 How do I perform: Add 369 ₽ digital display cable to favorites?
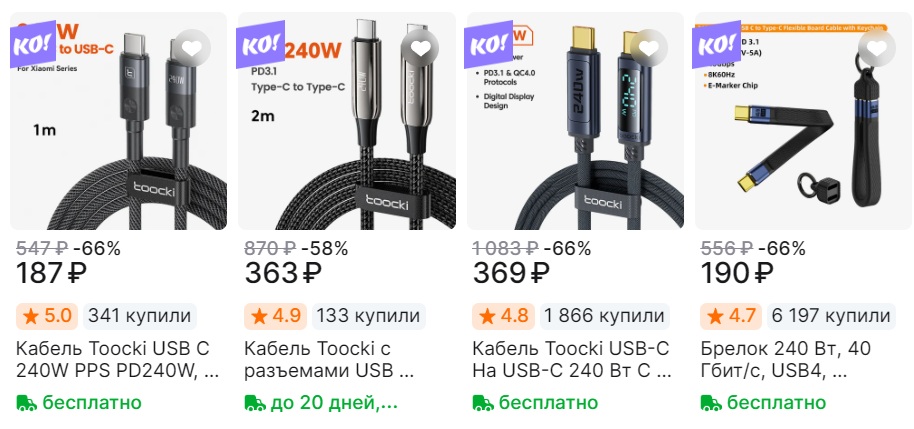[x=648, y=48]
